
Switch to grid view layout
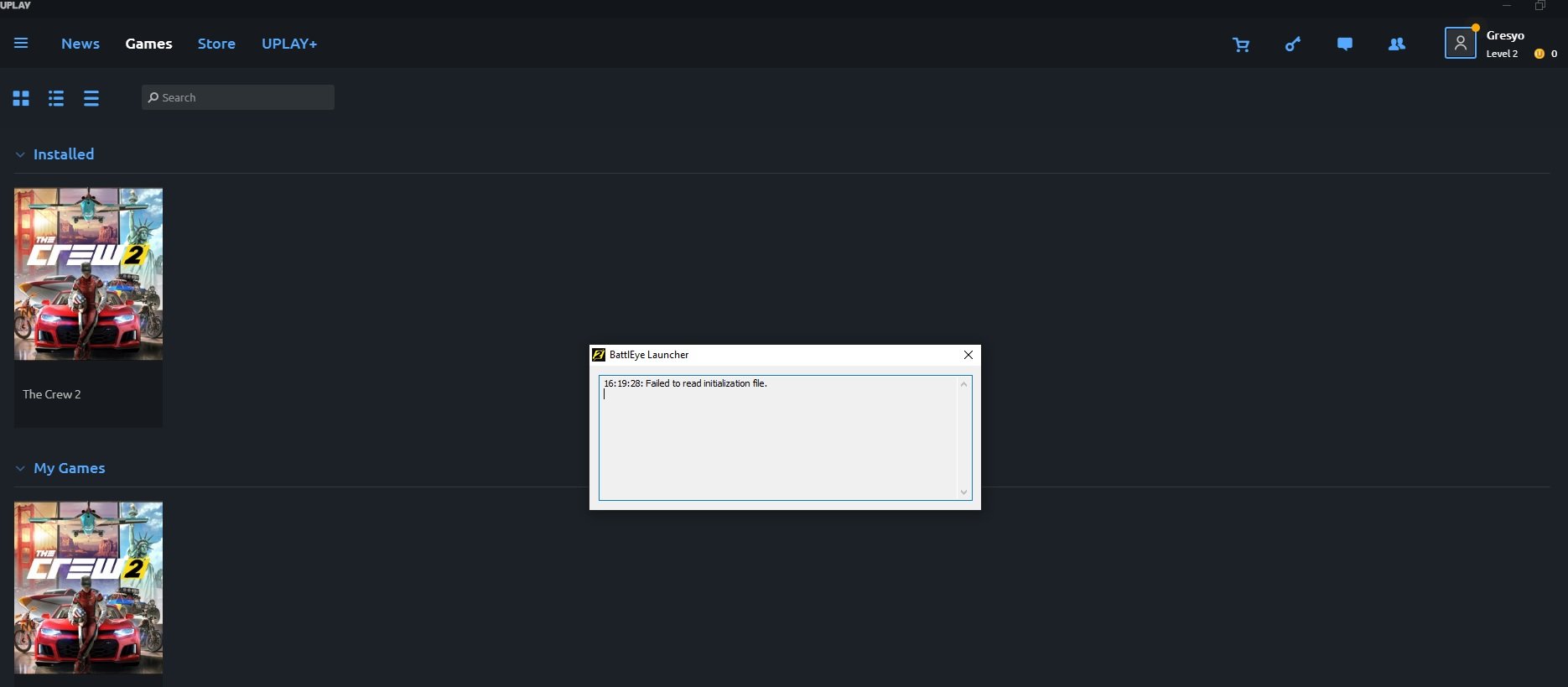click(21, 98)
